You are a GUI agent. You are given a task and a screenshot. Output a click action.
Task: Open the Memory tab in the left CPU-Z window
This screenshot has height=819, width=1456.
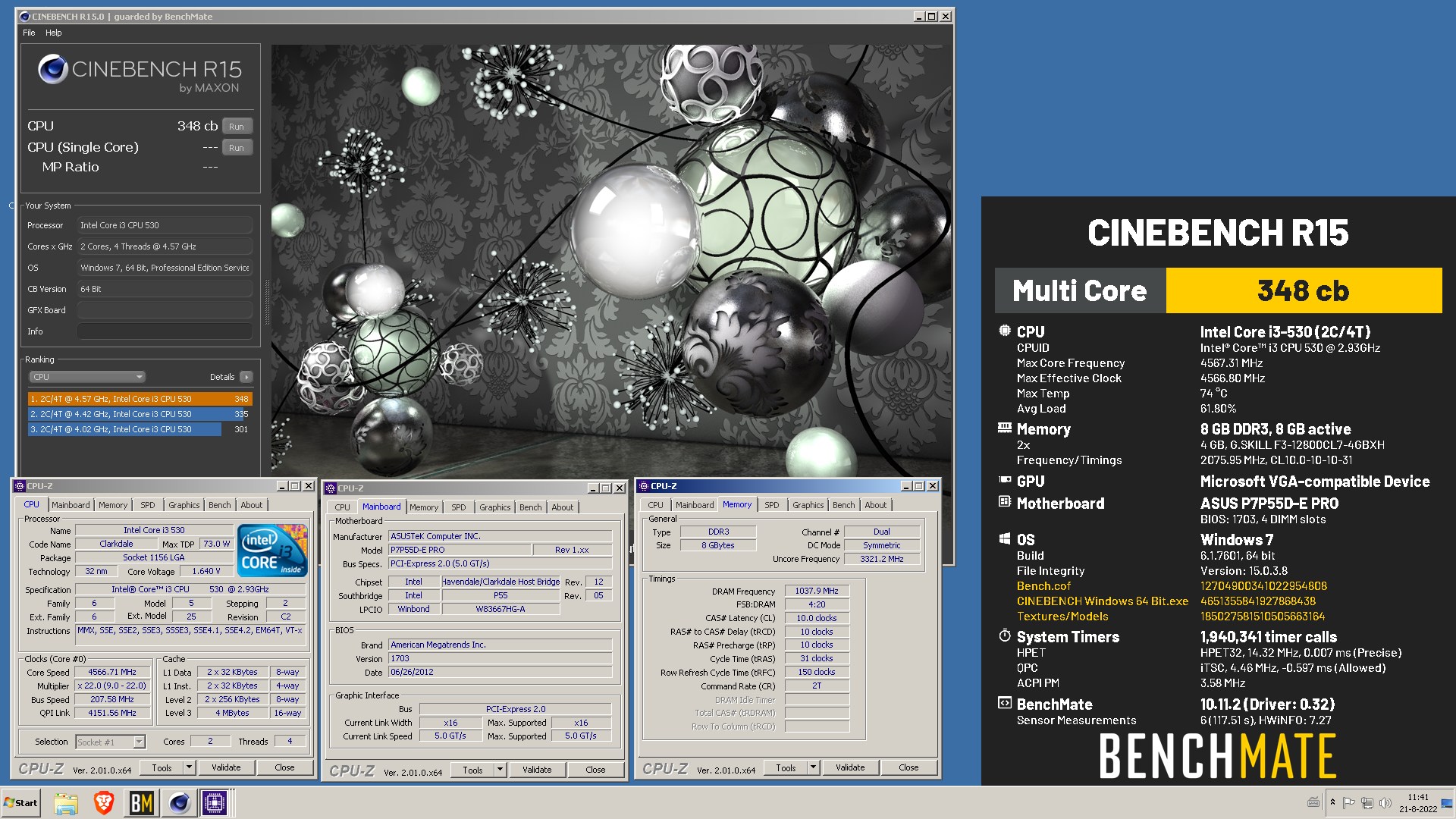[x=113, y=505]
